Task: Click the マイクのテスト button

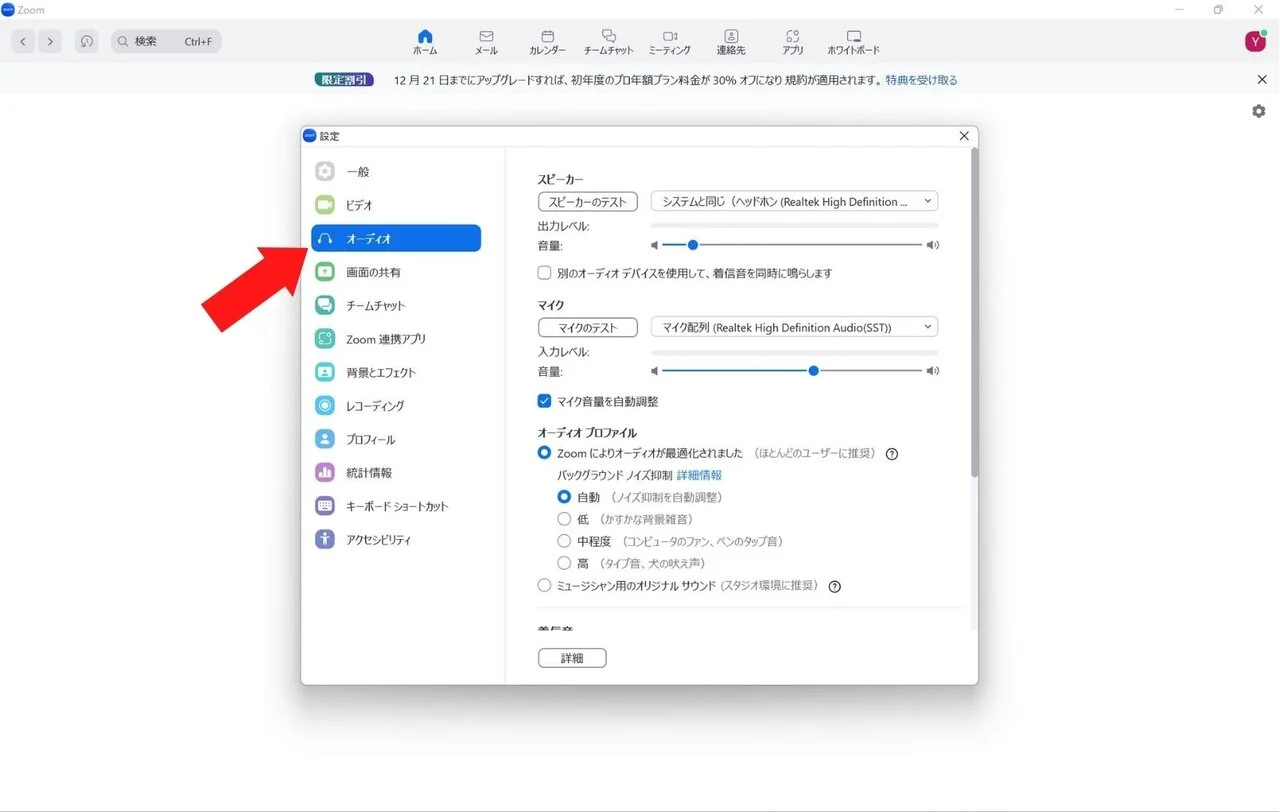Action: click(588, 327)
